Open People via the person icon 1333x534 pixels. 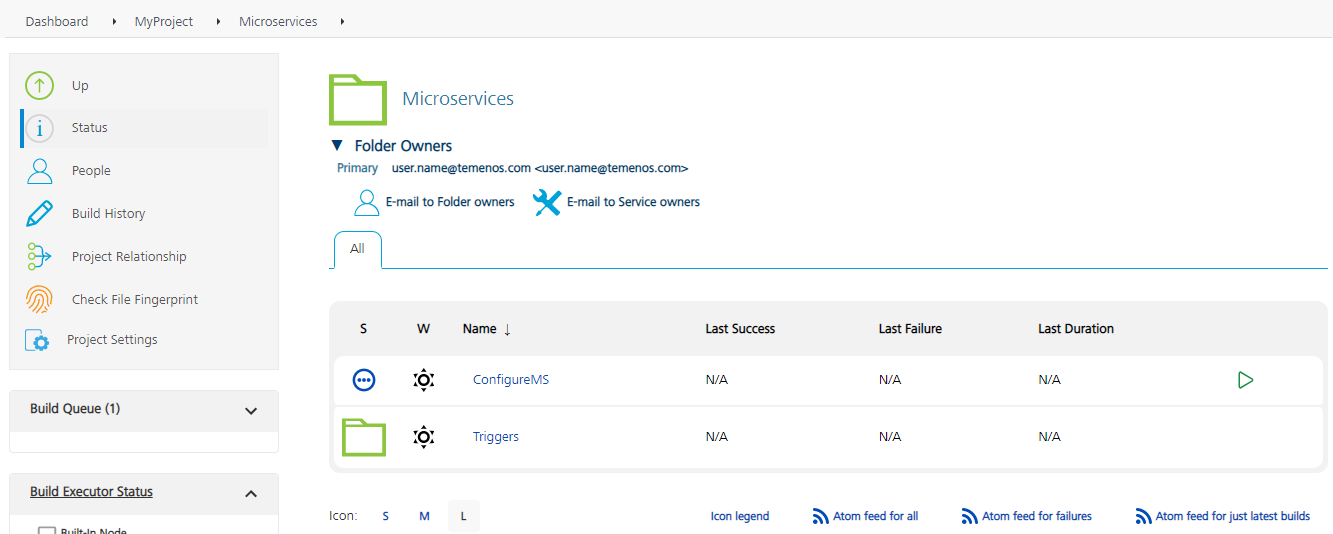tap(39, 171)
